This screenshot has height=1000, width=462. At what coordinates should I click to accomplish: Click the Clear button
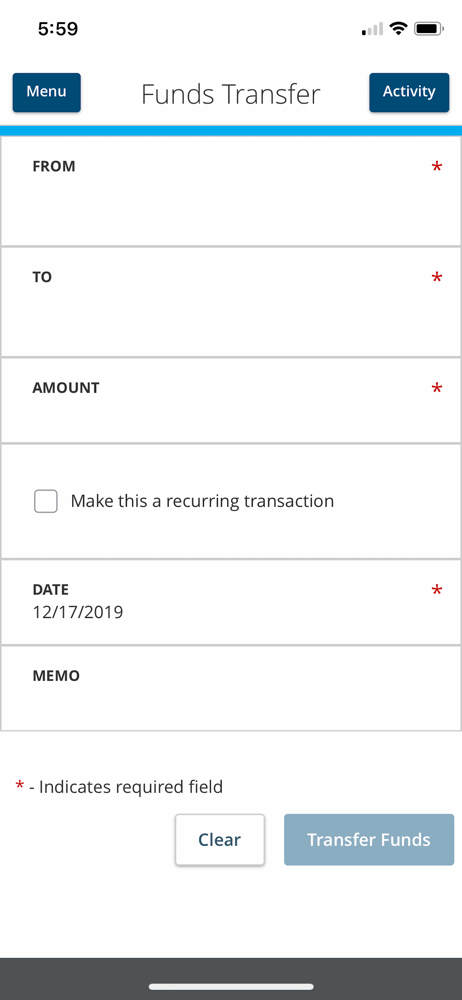220,840
